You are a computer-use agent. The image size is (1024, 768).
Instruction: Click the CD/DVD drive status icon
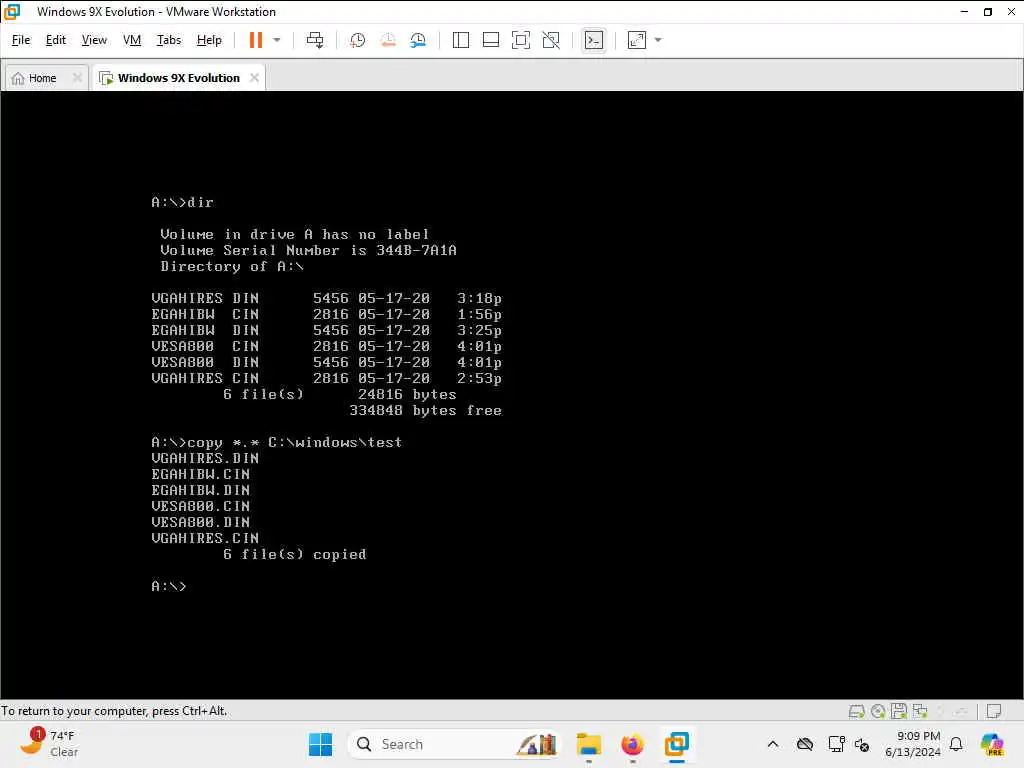click(878, 711)
